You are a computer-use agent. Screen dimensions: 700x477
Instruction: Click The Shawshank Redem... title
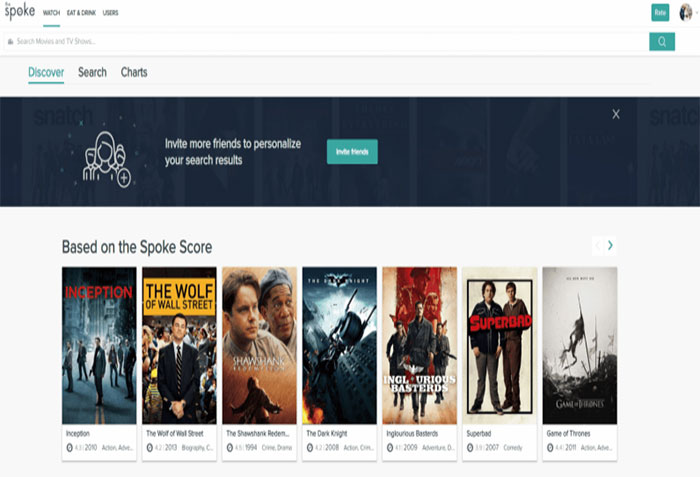(x=258, y=434)
